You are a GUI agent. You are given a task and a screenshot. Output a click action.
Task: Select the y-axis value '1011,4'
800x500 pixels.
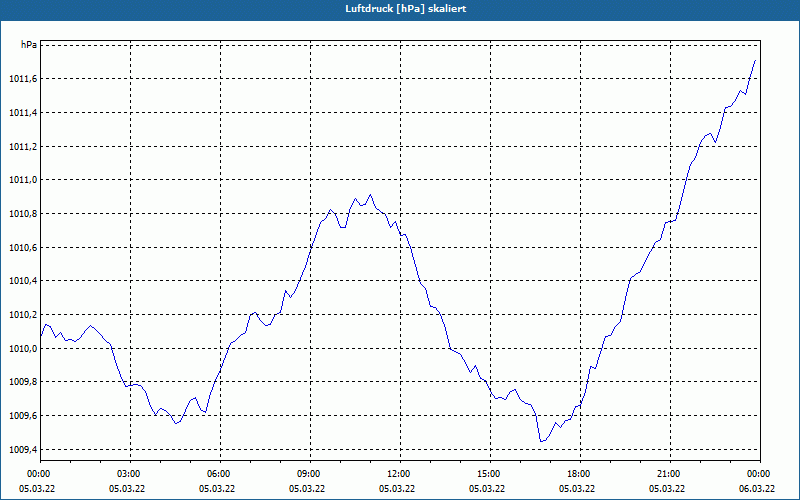pos(23,113)
